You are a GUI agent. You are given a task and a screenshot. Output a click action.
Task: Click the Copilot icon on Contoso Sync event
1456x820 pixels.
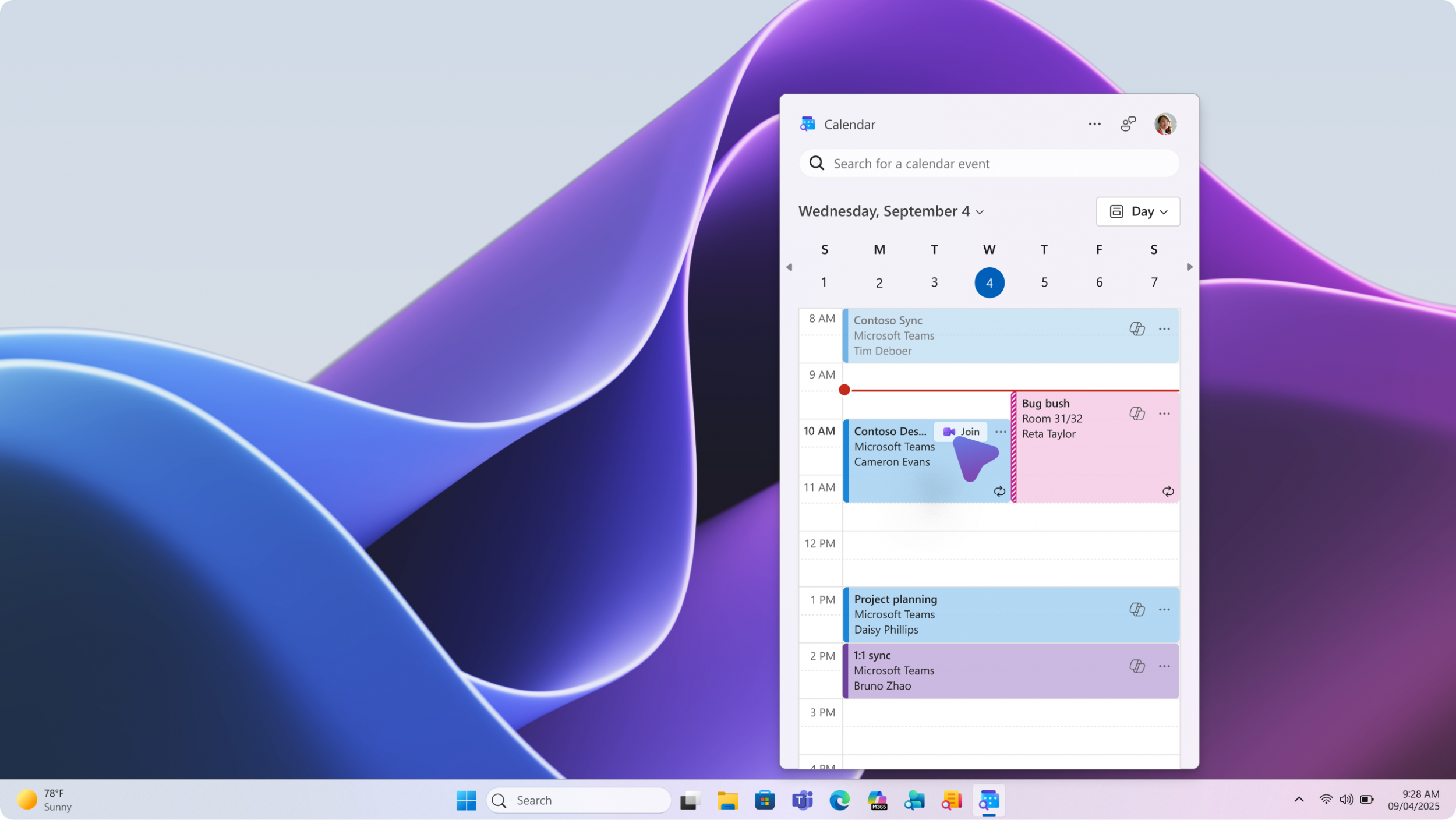click(1137, 328)
